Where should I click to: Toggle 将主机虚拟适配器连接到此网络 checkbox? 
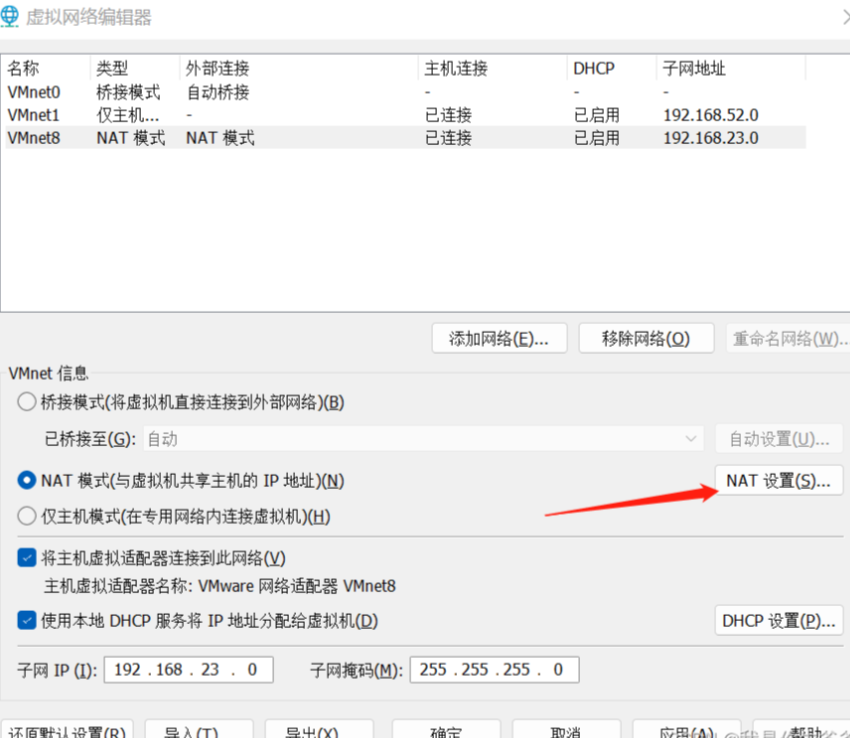click(25, 558)
